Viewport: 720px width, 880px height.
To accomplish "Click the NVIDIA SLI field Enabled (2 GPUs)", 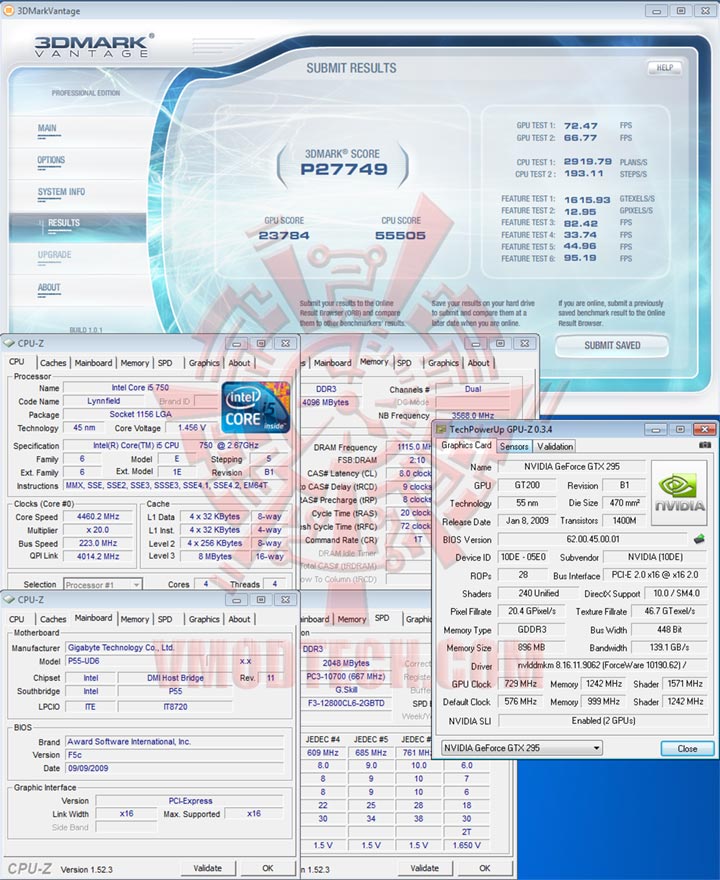I will coord(603,721).
